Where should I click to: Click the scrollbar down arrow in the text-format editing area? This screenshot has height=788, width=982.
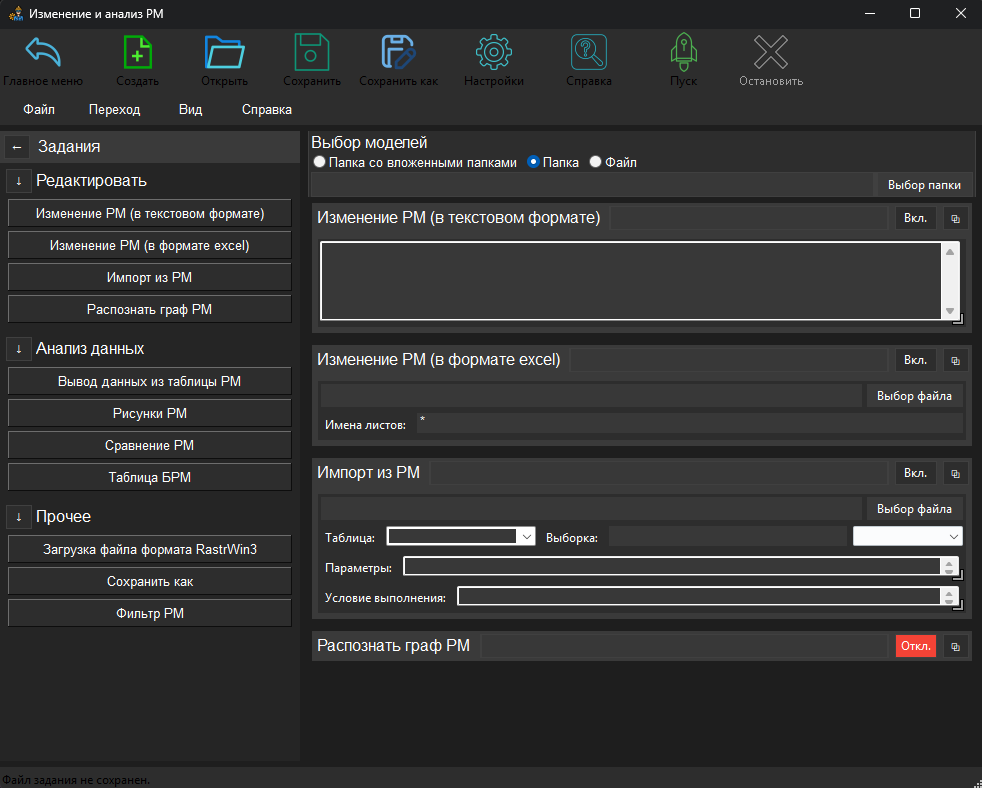[949, 312]
